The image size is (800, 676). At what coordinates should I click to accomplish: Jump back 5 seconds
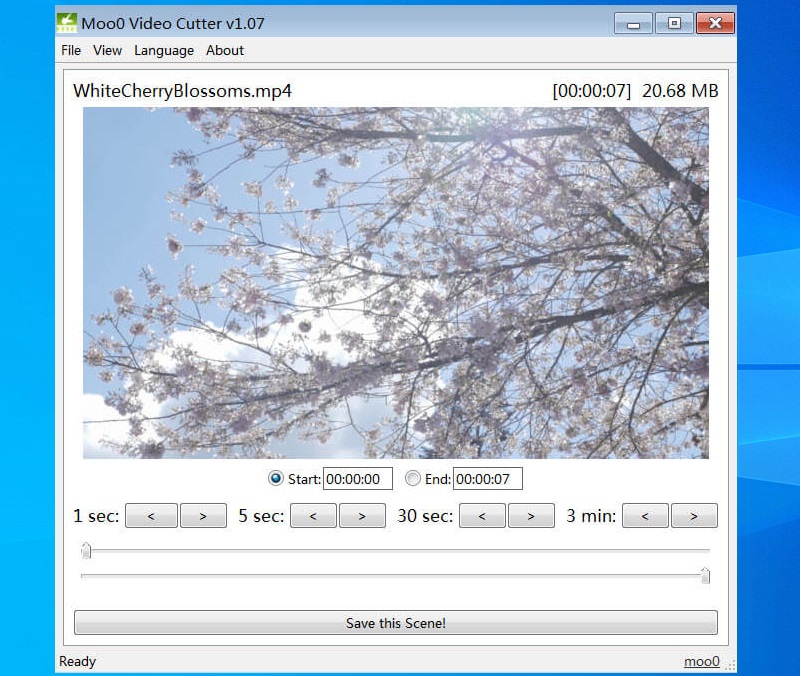(314, 516)
